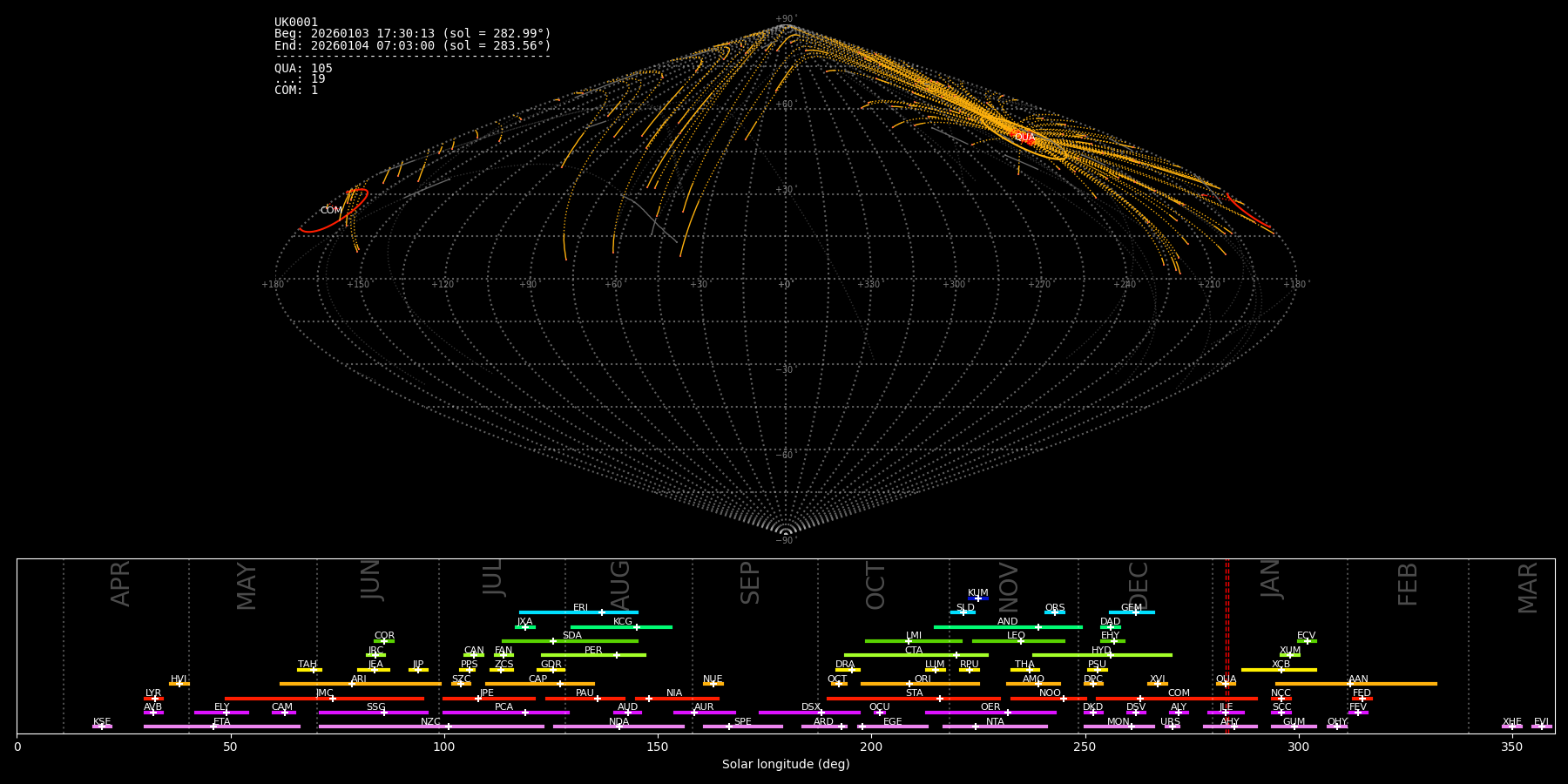Click the DSX shower label

click(811, 707)
